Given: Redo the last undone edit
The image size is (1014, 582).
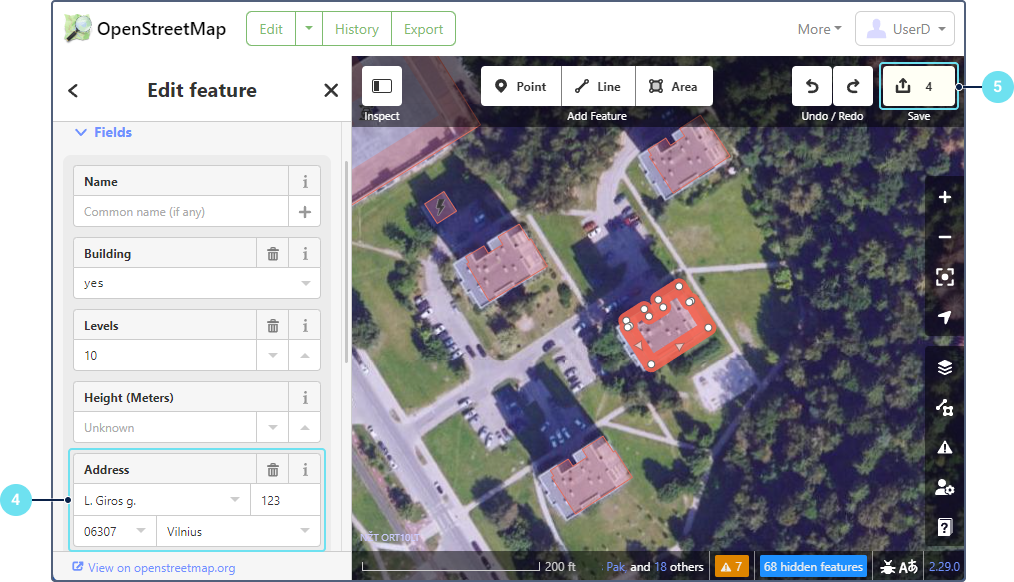Looking at the screenshot, I should tap(853, 87).
